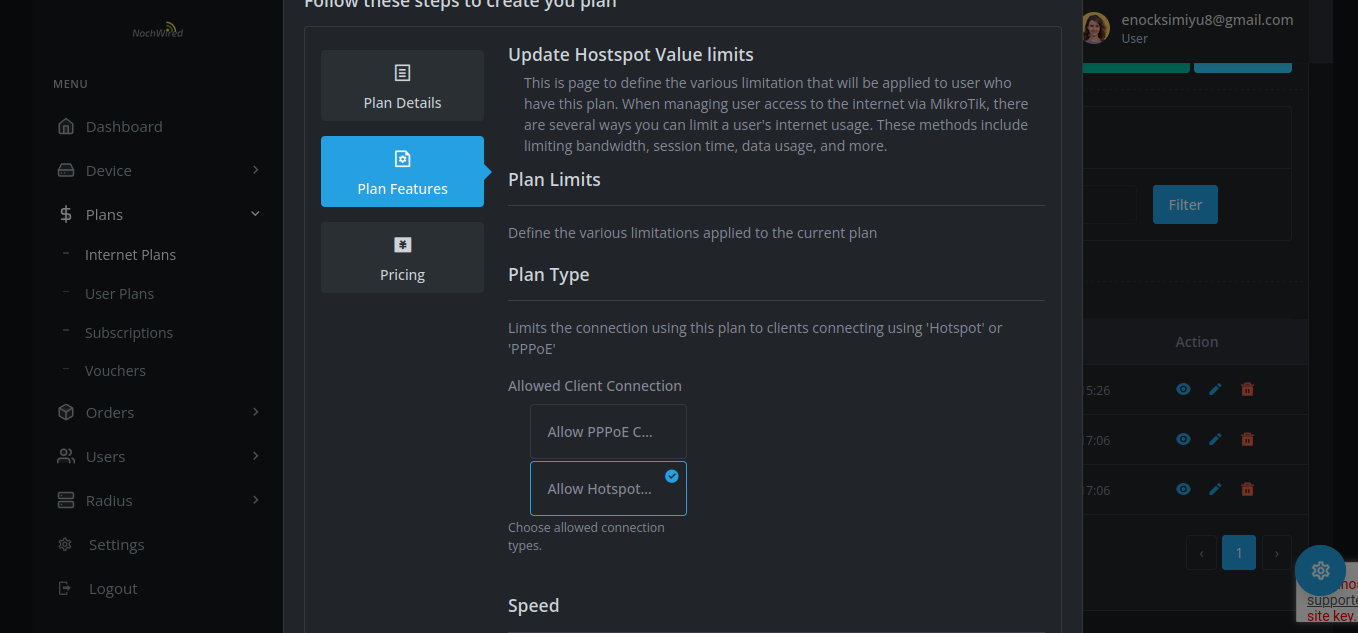
Task: Switch to the Pricing step tab
Action: 402,258
